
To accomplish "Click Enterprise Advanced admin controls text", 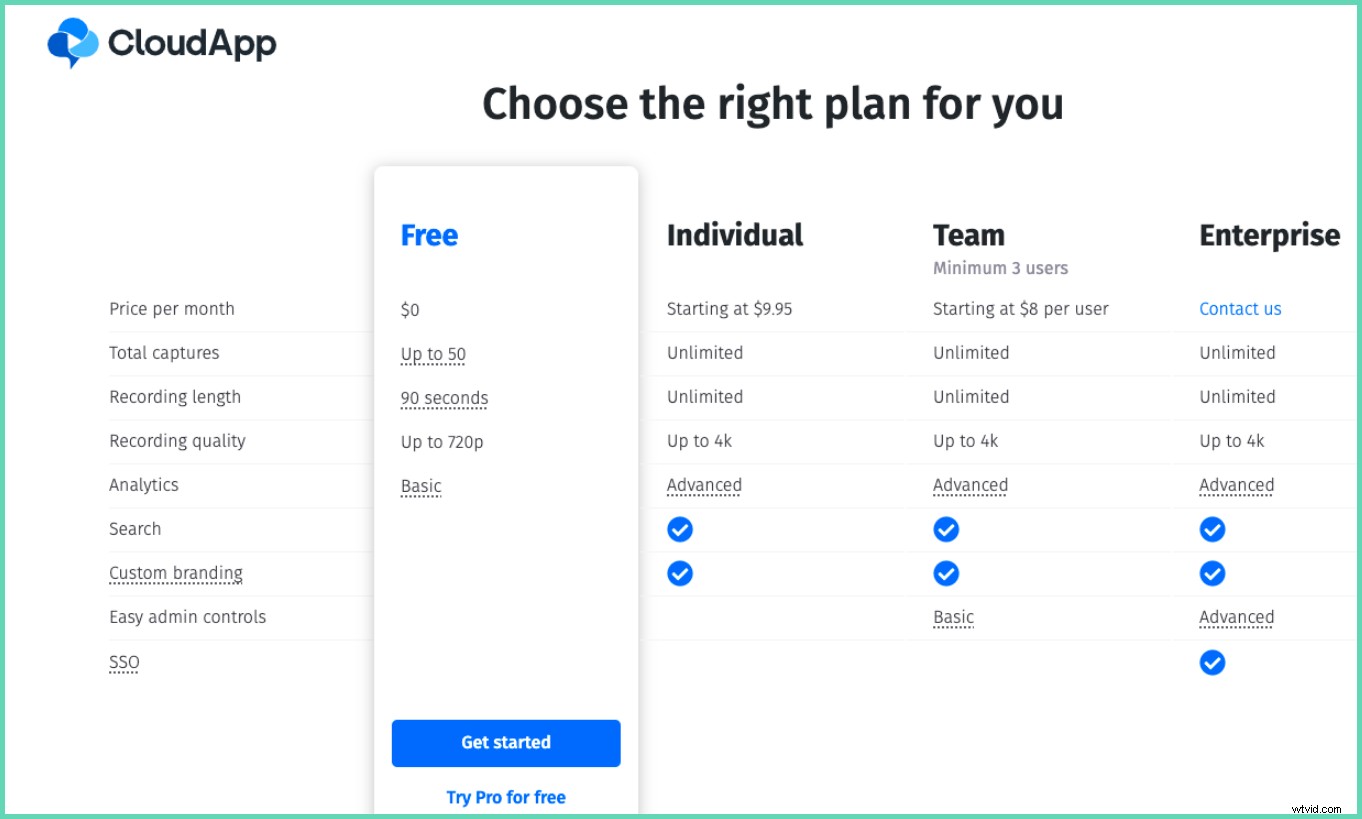I will pos(1236,617).
